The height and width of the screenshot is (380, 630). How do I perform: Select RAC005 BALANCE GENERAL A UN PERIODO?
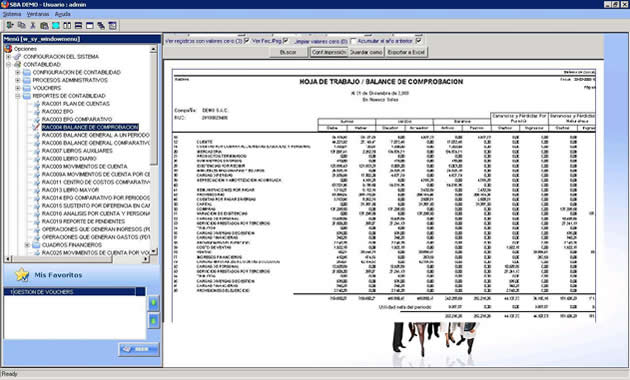(96, 135)
